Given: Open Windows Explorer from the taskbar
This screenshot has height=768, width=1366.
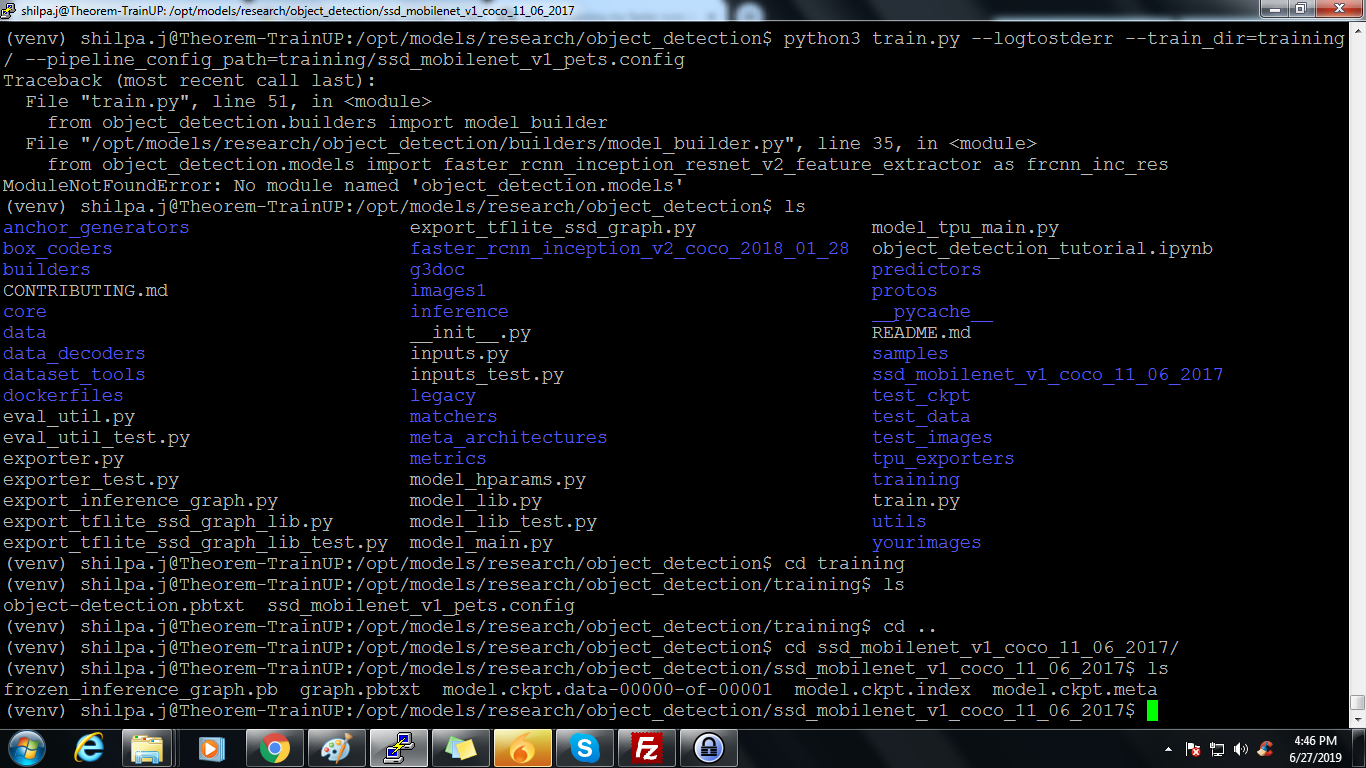Looking at the screenshot, I should [149, 747].
